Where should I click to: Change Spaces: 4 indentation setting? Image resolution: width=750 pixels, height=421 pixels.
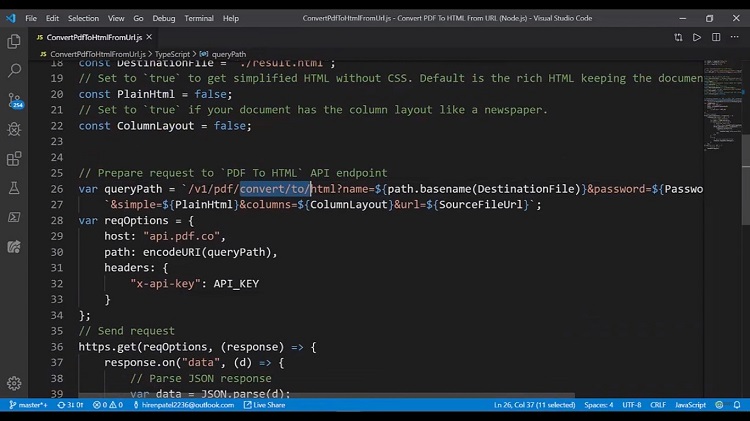pyautogui.click(x=598, y=405)
